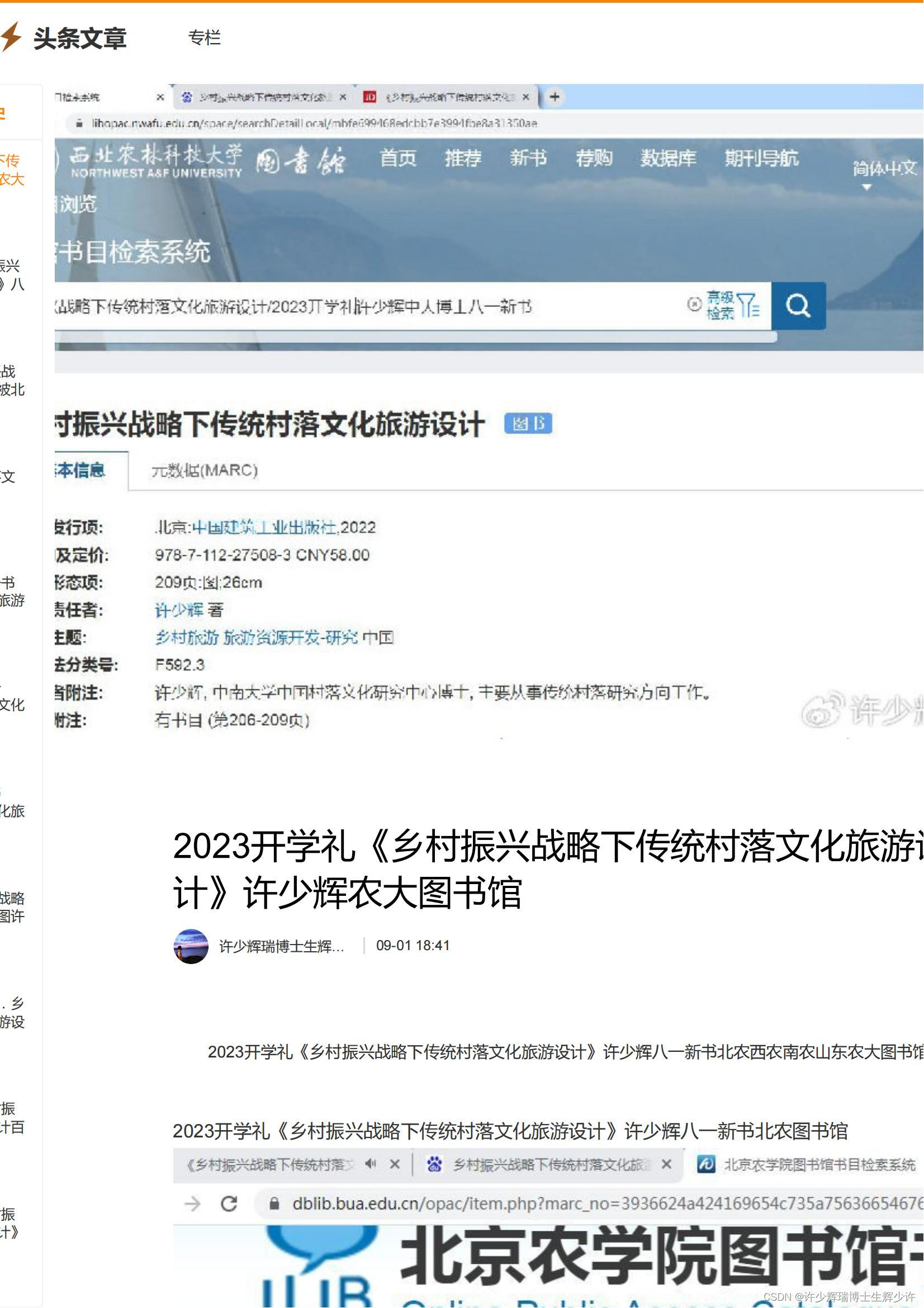Open subject link 乡村旅游
Viewport: 924px width, 1308px height.
(187, 638)
